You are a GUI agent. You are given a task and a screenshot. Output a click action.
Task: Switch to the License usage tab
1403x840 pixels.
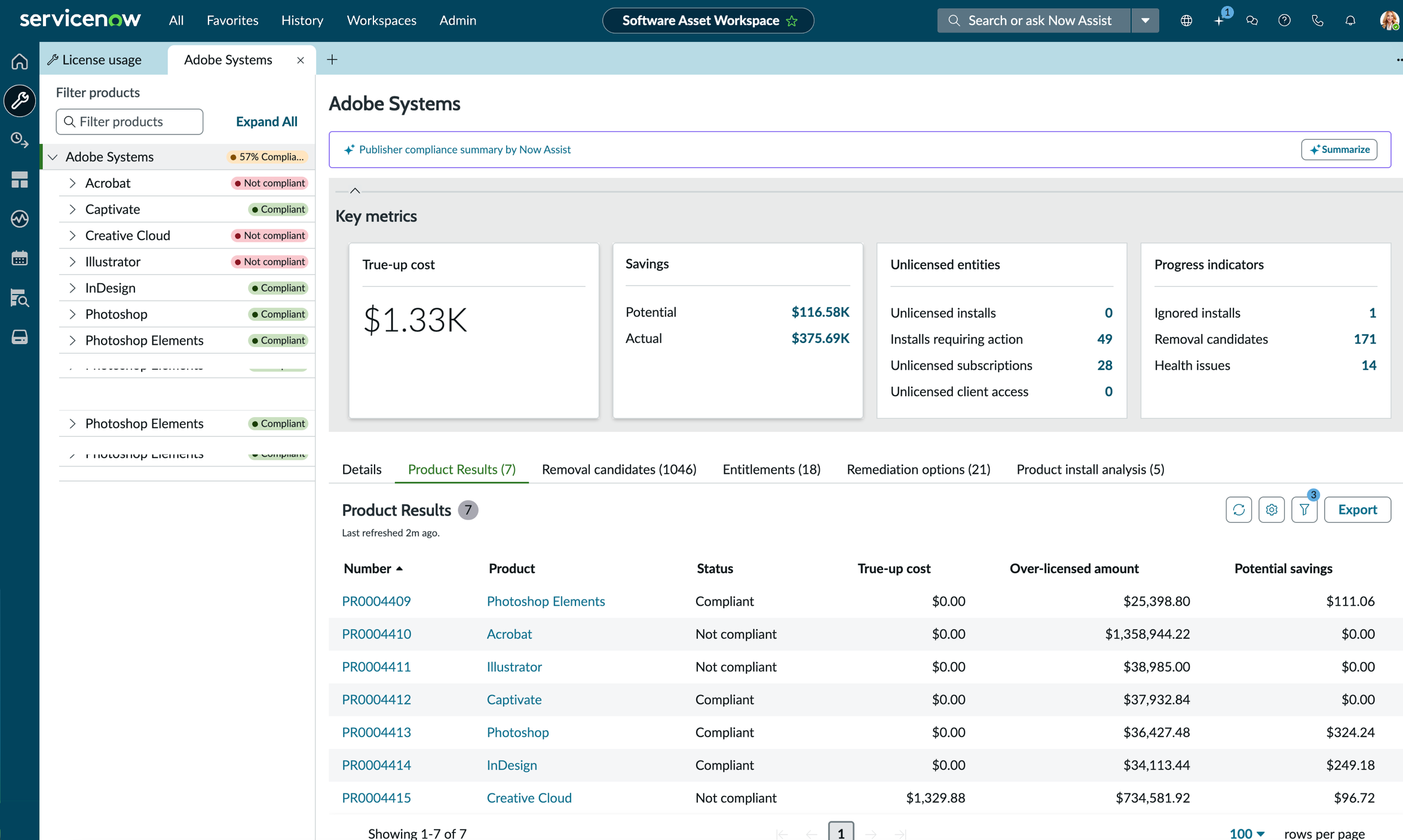tap(103, 60)
